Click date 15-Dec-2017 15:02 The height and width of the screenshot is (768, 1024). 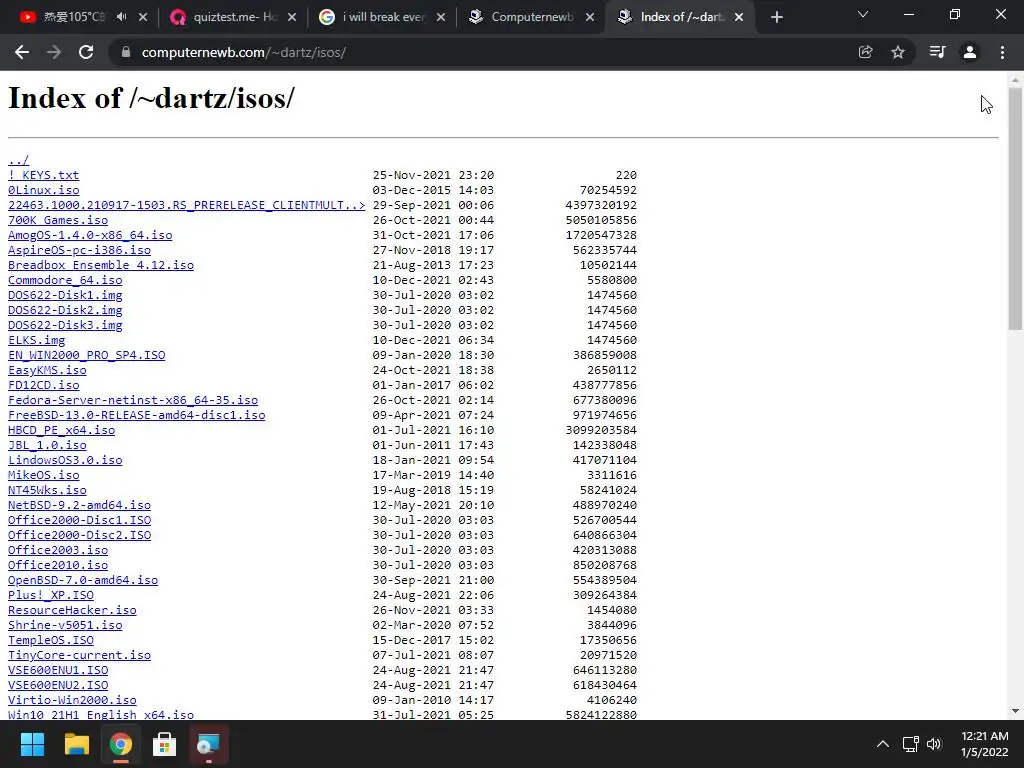coord(434,641)
